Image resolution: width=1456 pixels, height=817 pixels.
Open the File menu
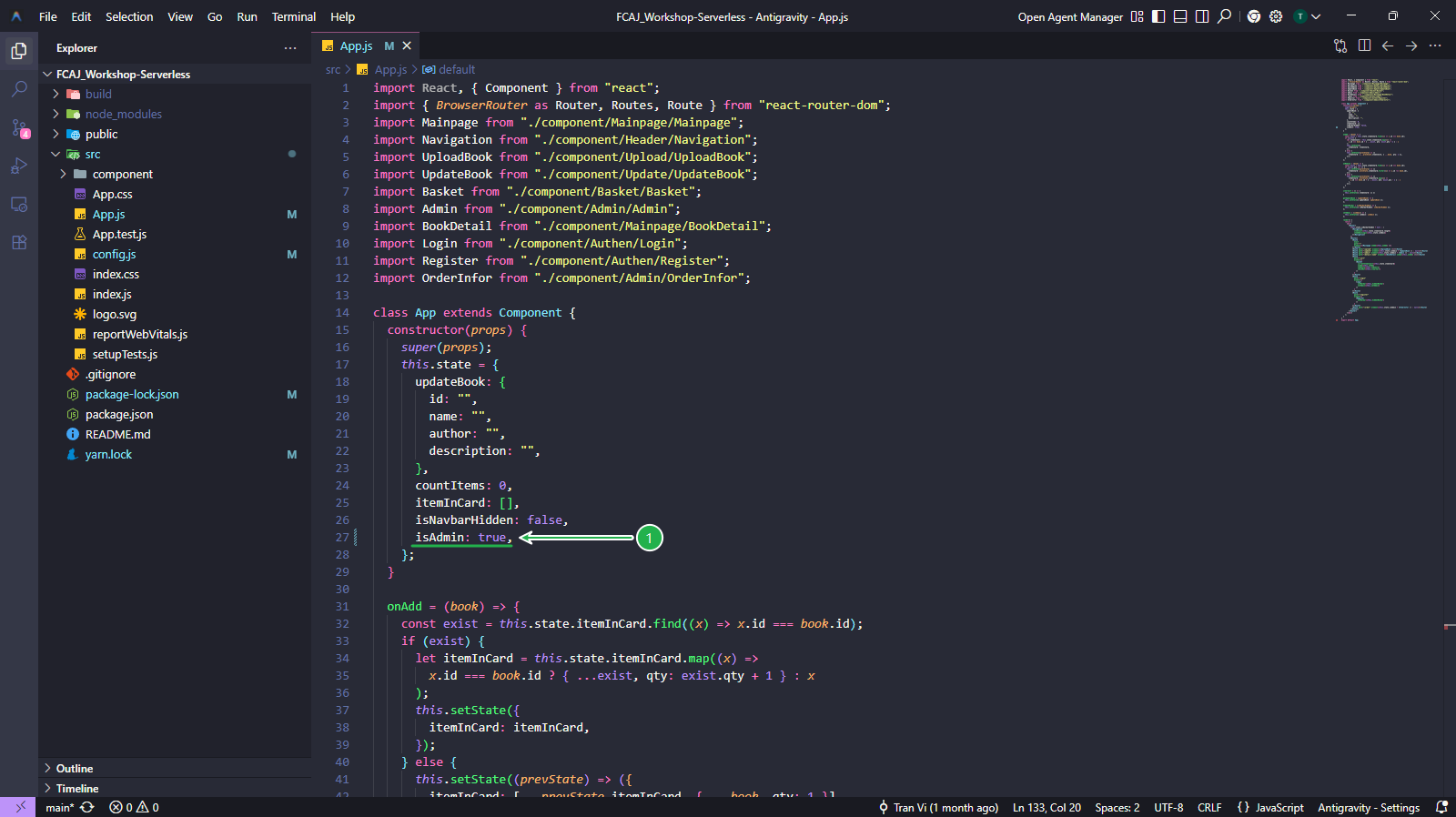[x=48, y=16]
